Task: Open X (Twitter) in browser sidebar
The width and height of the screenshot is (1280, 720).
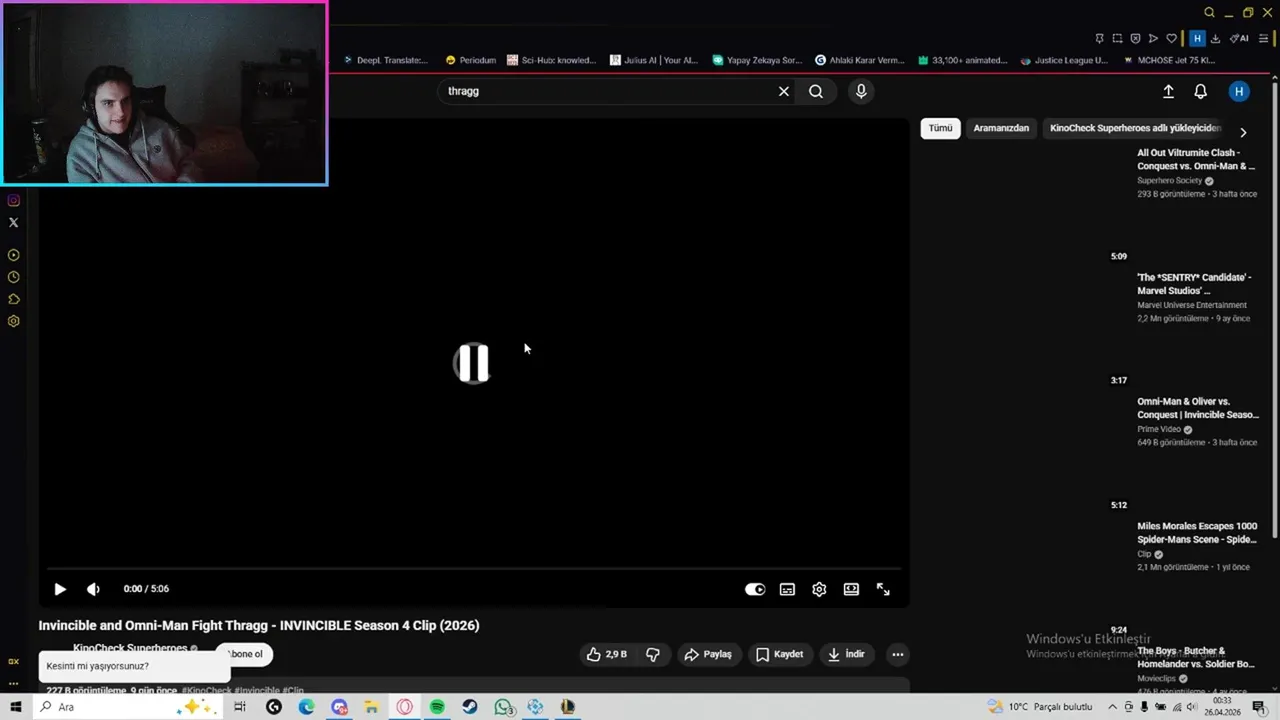Action: 14,223
